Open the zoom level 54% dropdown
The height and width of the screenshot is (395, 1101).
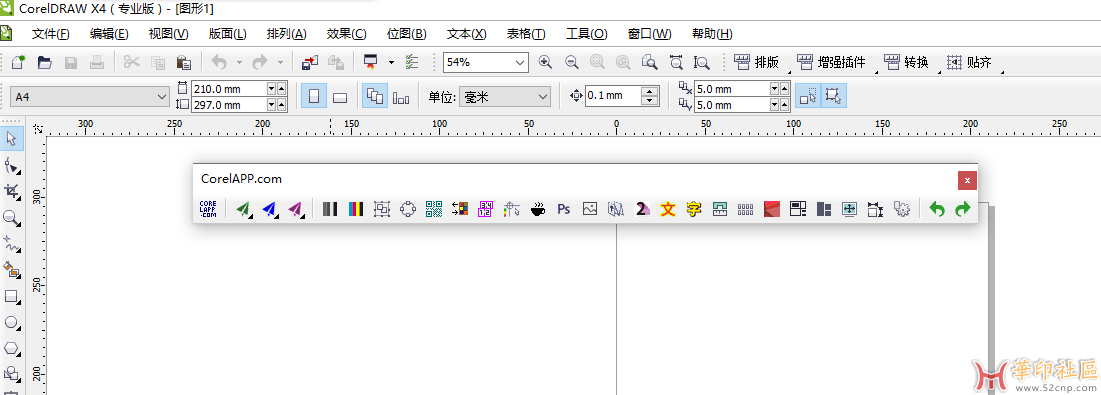point(520,62)
